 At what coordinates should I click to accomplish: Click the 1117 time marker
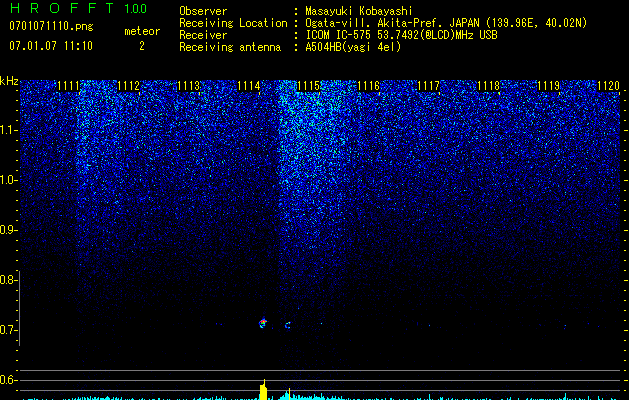428,86
